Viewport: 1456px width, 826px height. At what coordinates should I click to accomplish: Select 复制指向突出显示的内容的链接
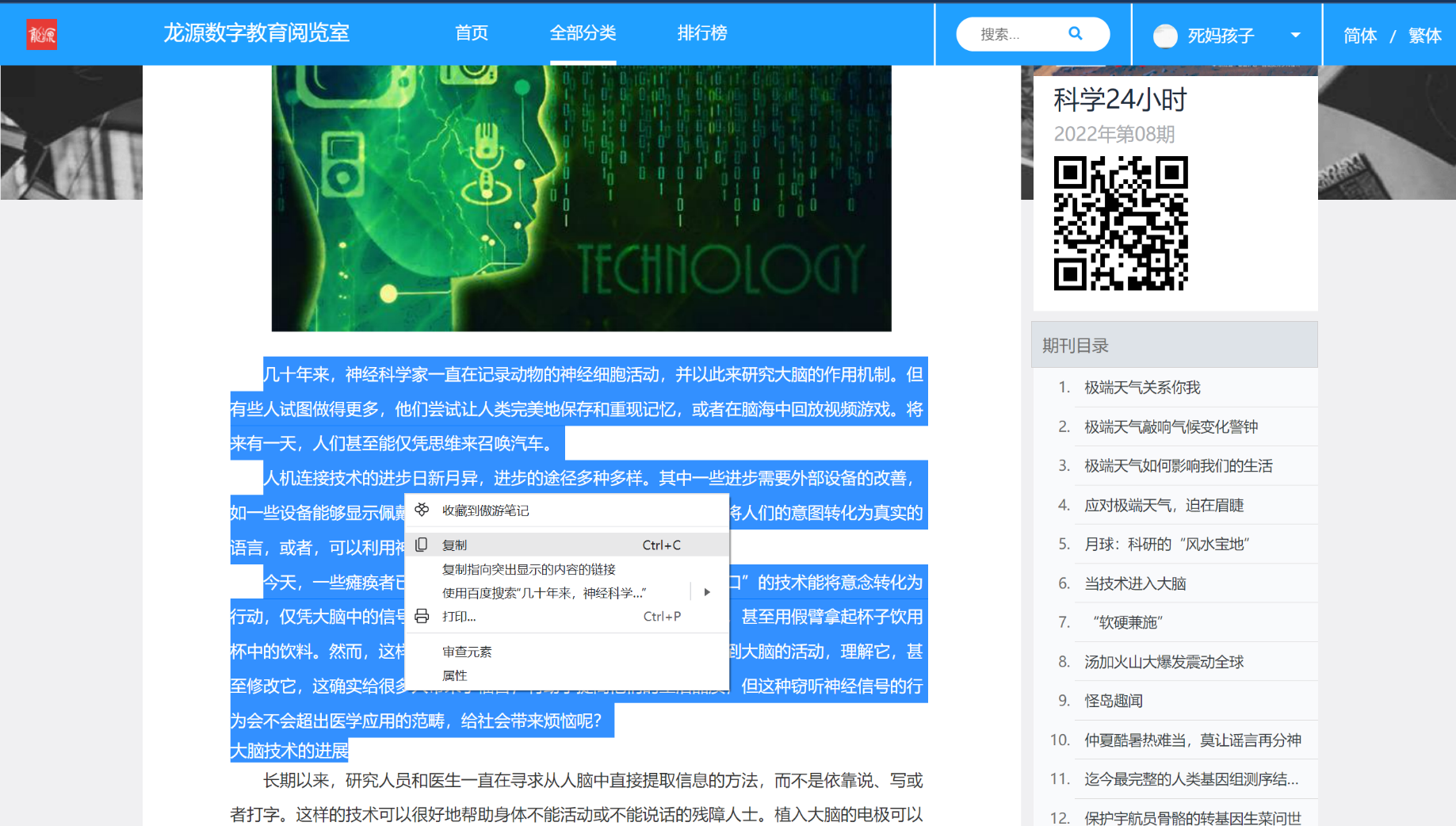(567, 569)
